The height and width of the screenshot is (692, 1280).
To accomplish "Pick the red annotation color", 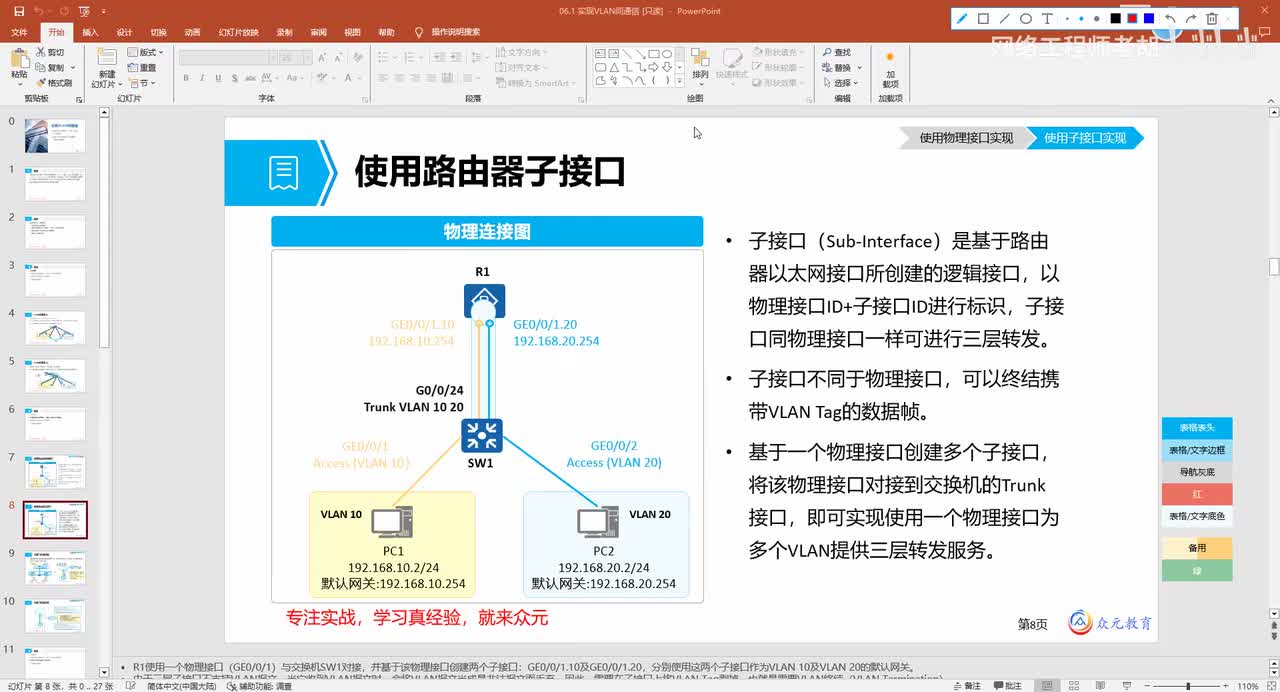I will [1132, 18].
